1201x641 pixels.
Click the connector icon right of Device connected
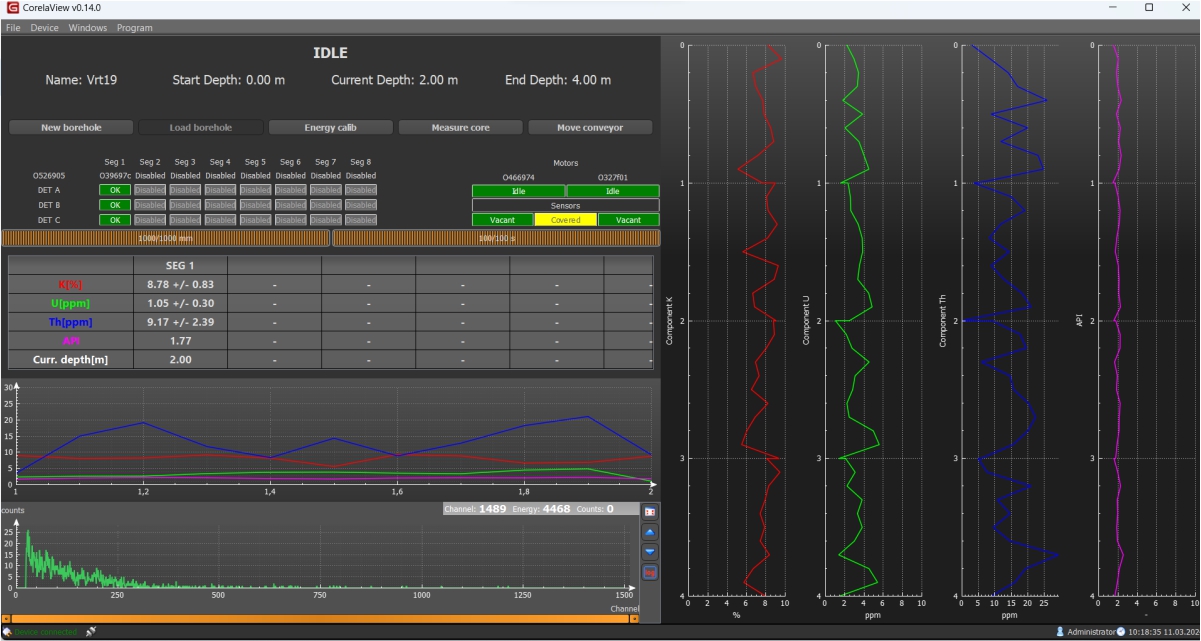coord(90,632)
